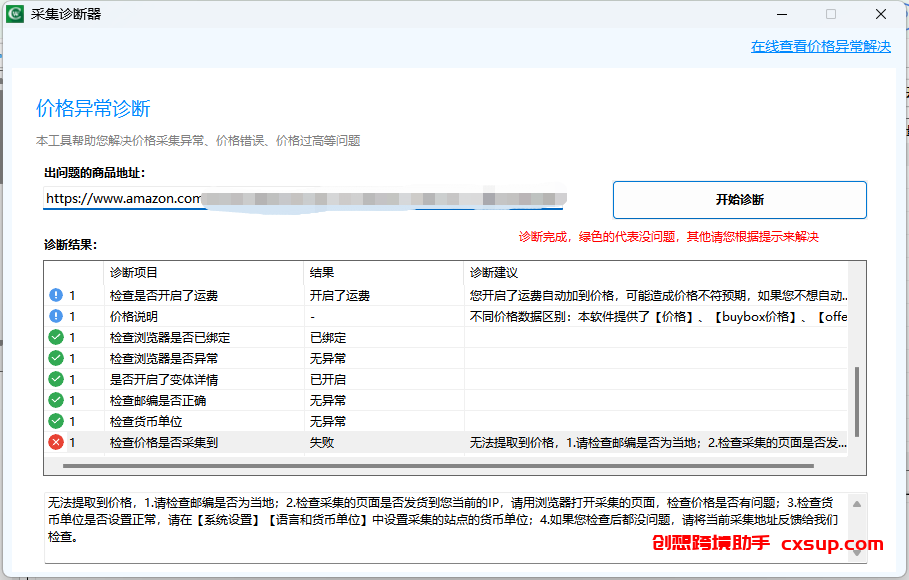Viewport: 909px width, 580px height.
Task: Click the green checkmark icon for 检查浏览器是否异常
Action: 56,358
